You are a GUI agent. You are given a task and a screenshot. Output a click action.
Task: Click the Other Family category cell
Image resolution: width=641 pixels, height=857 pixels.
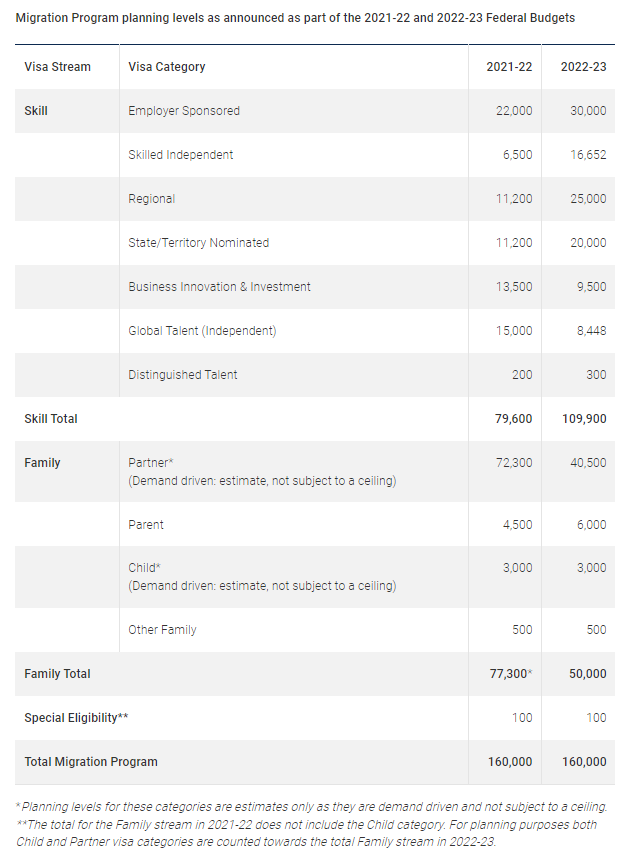162,630
